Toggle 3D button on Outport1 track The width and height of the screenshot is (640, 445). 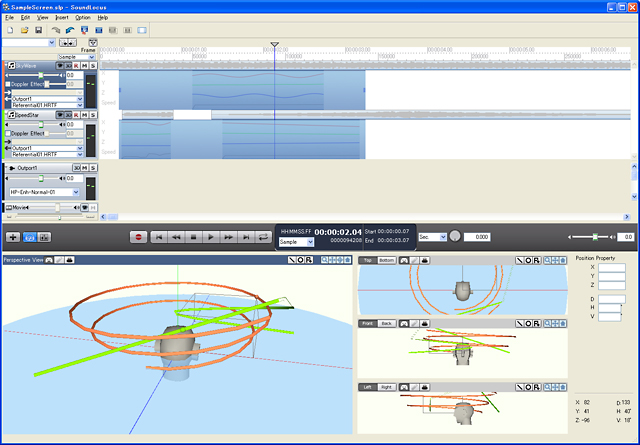point(76,168)
